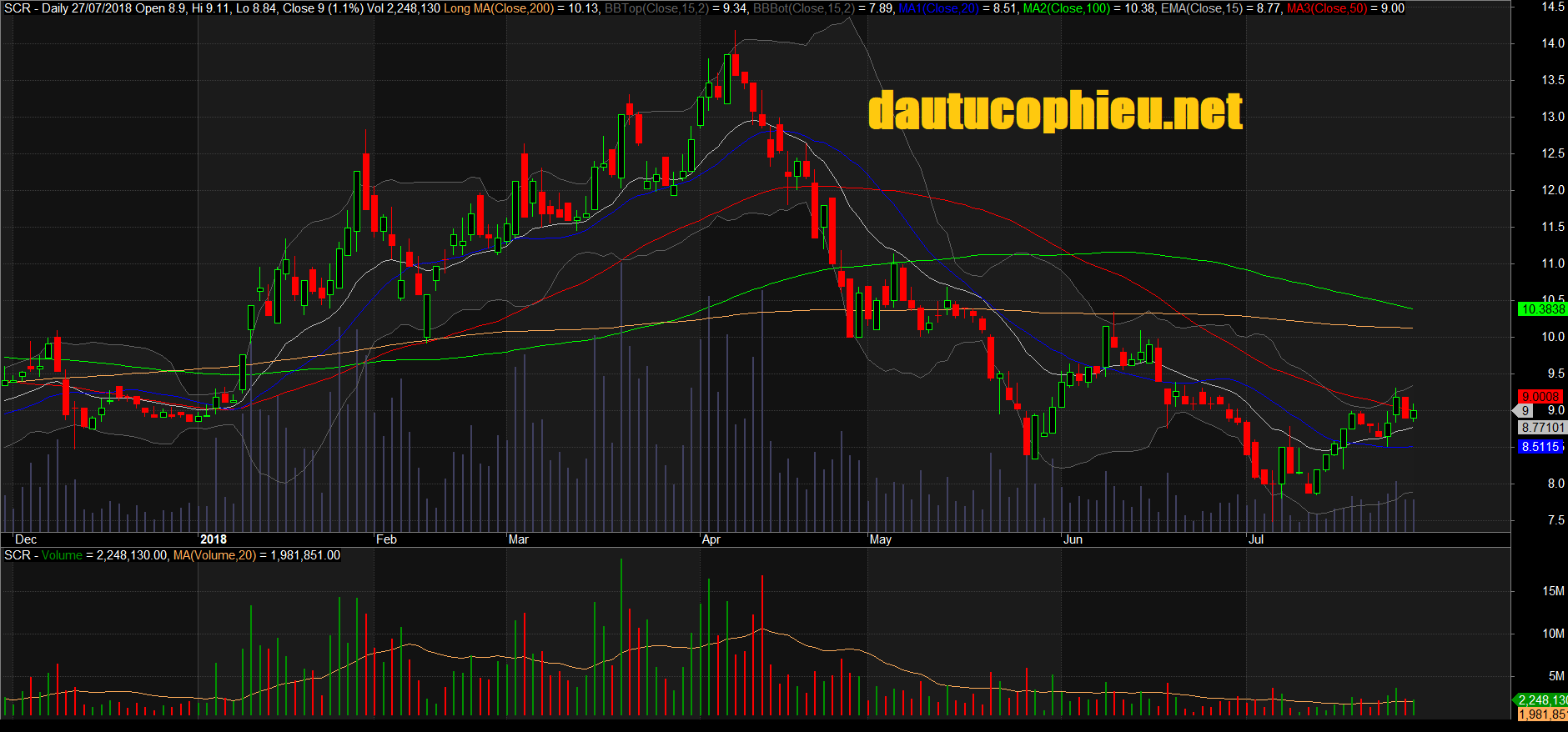The height and width of the screenshot is (732, 1568).
Task: Click the green 10.3838 price tag
Action: pyautogui.click(x=1543, y=309)
